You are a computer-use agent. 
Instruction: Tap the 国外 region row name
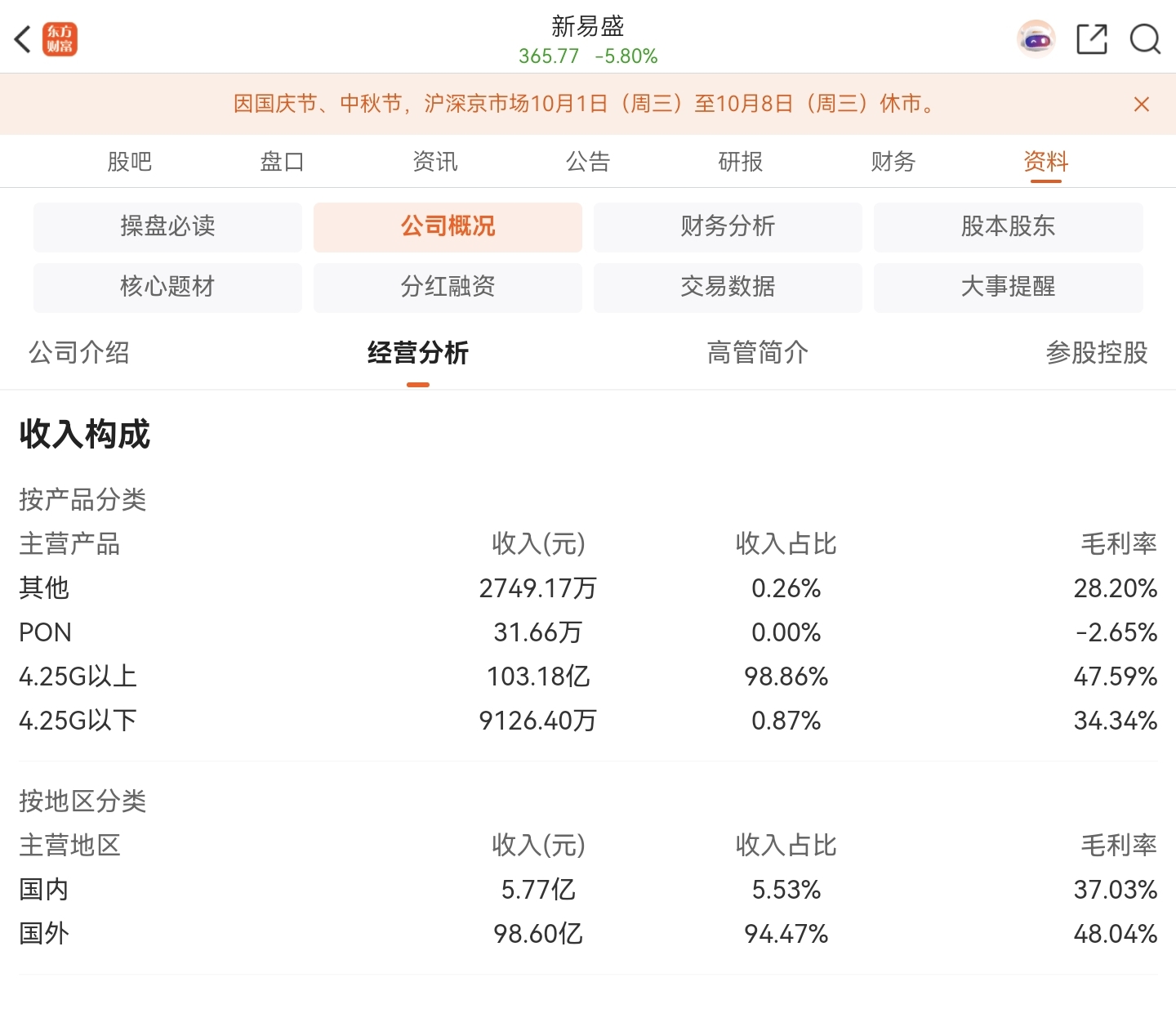[44, 934]
